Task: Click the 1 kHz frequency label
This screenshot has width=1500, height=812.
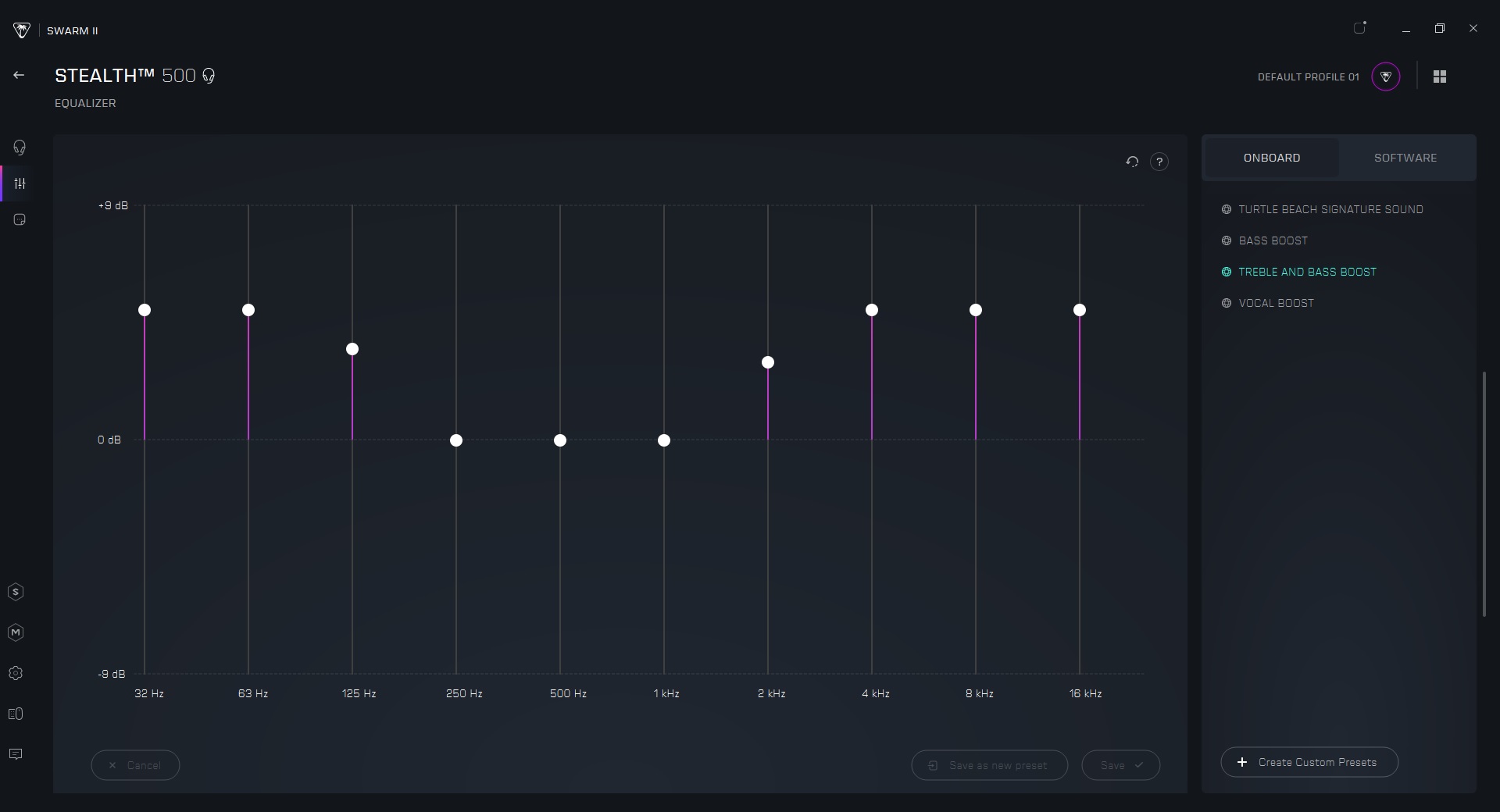Action: pos(666,693)
